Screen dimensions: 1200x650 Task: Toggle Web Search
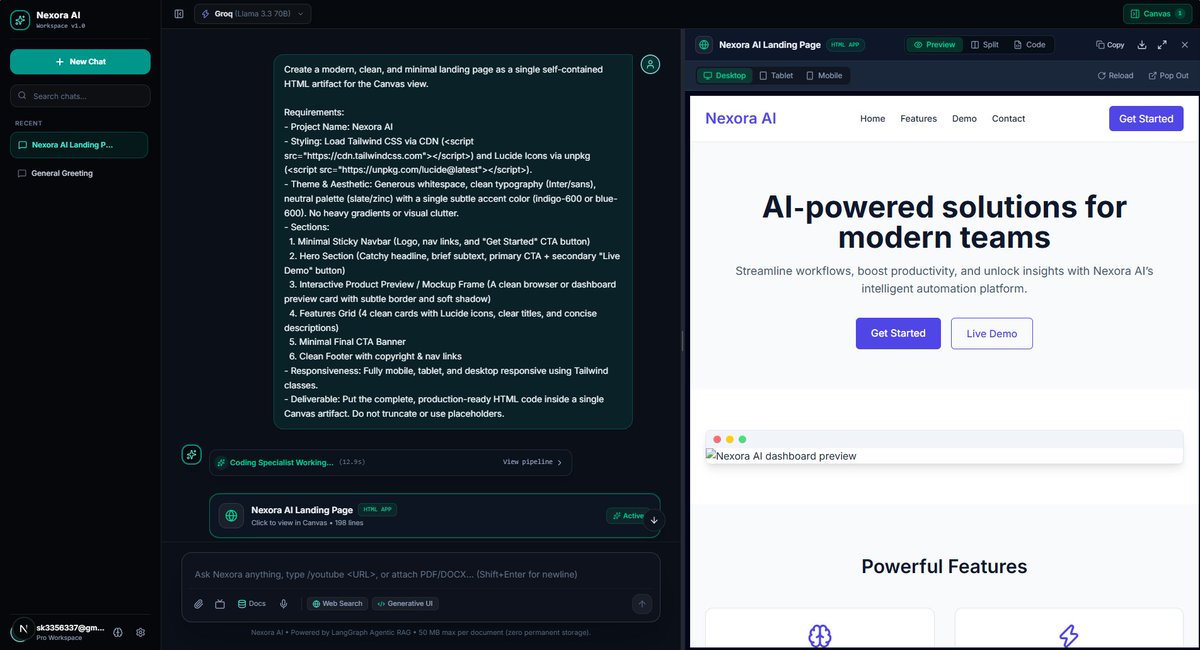coord(336,604)
